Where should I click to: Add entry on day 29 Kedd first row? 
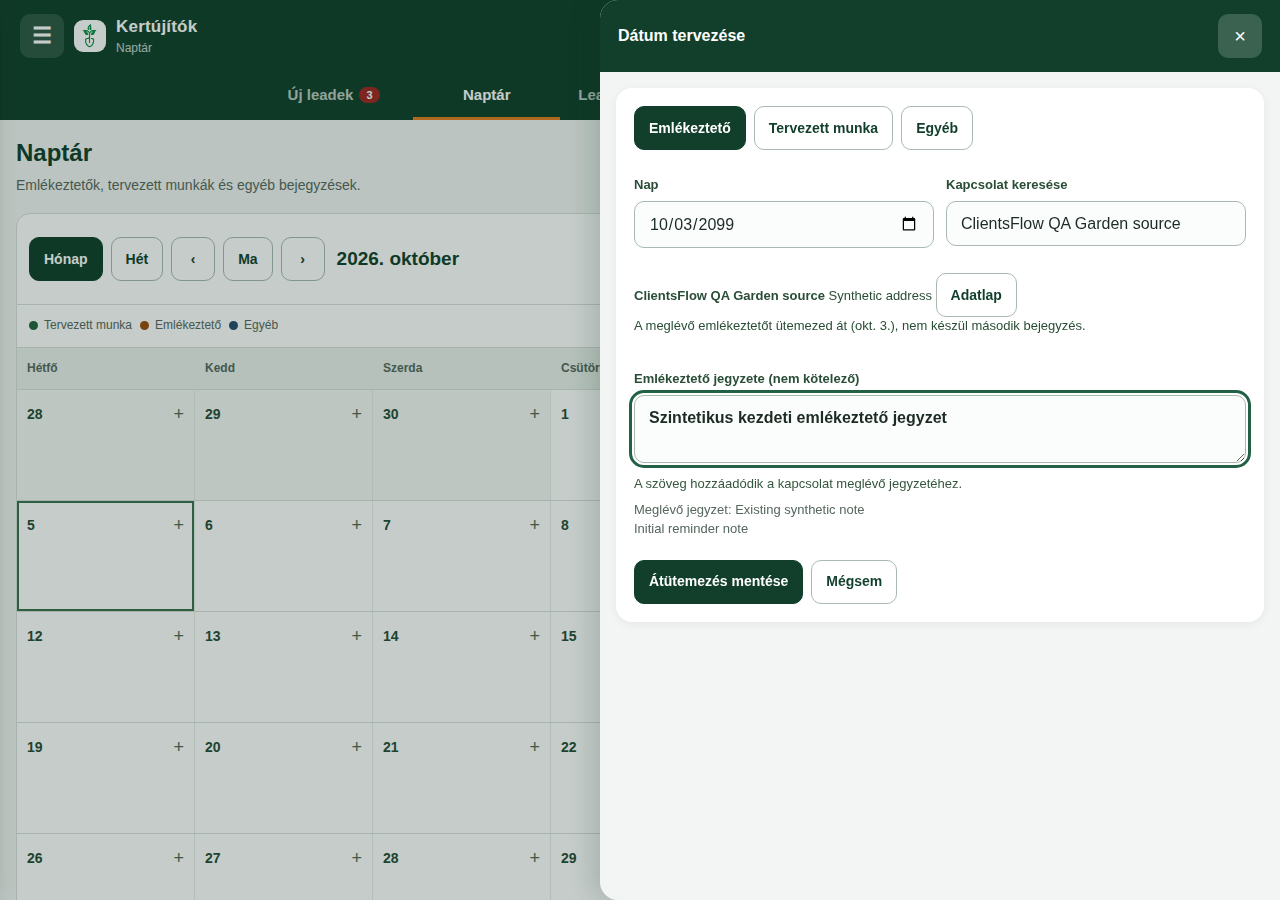tap(357, 413)
